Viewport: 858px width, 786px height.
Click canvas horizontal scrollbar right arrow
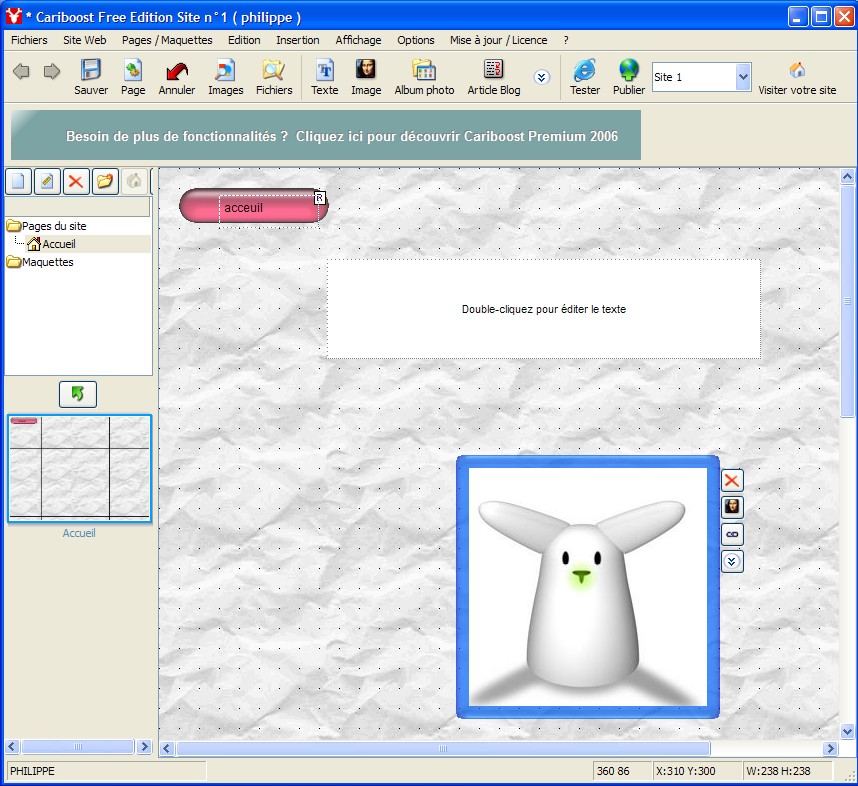click(x=830, y=748)
